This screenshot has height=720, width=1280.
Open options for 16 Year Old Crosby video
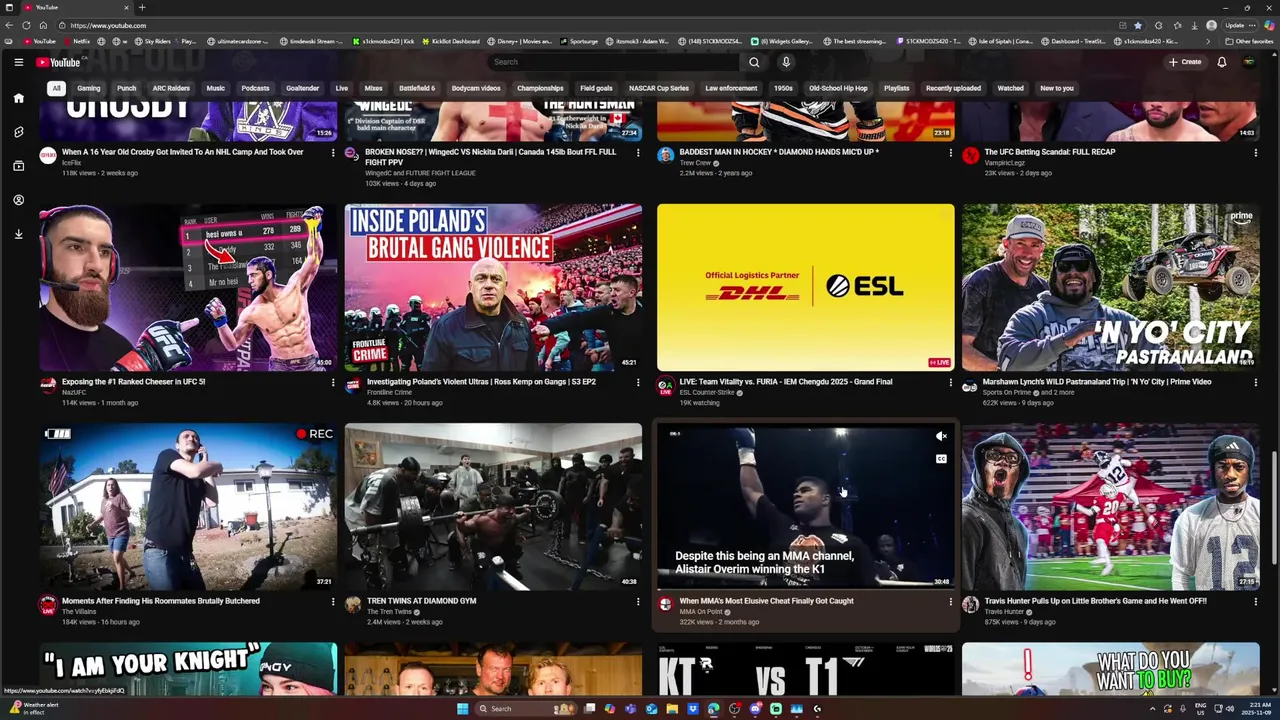(333, 152)
